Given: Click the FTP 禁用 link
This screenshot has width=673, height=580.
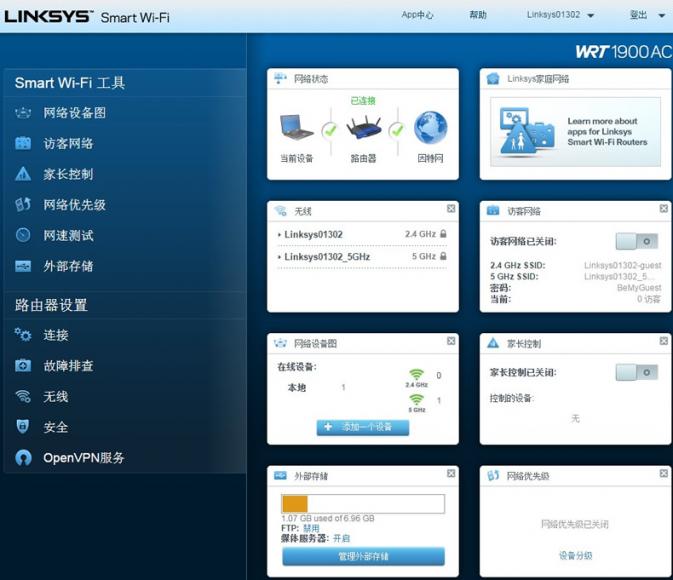Looking at the screenshot, I should click(x=311, y=528).
